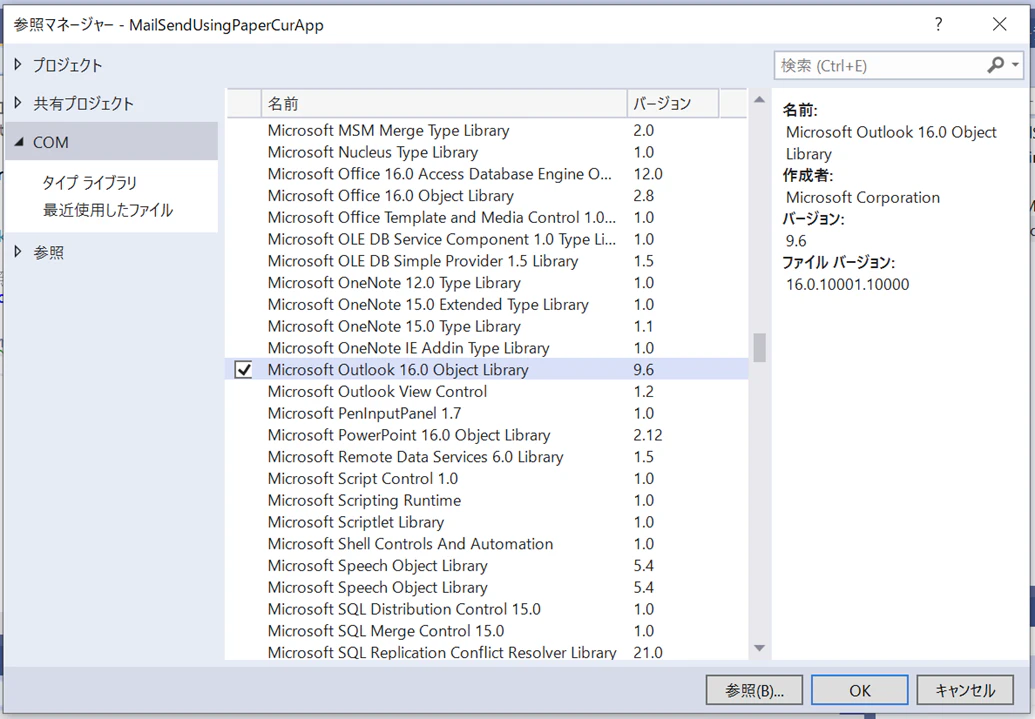Screen dimensions: 1035x719
Task: Select Microsoft Remote Data Services 6.0 Library
Action: [x=486, y=457]
